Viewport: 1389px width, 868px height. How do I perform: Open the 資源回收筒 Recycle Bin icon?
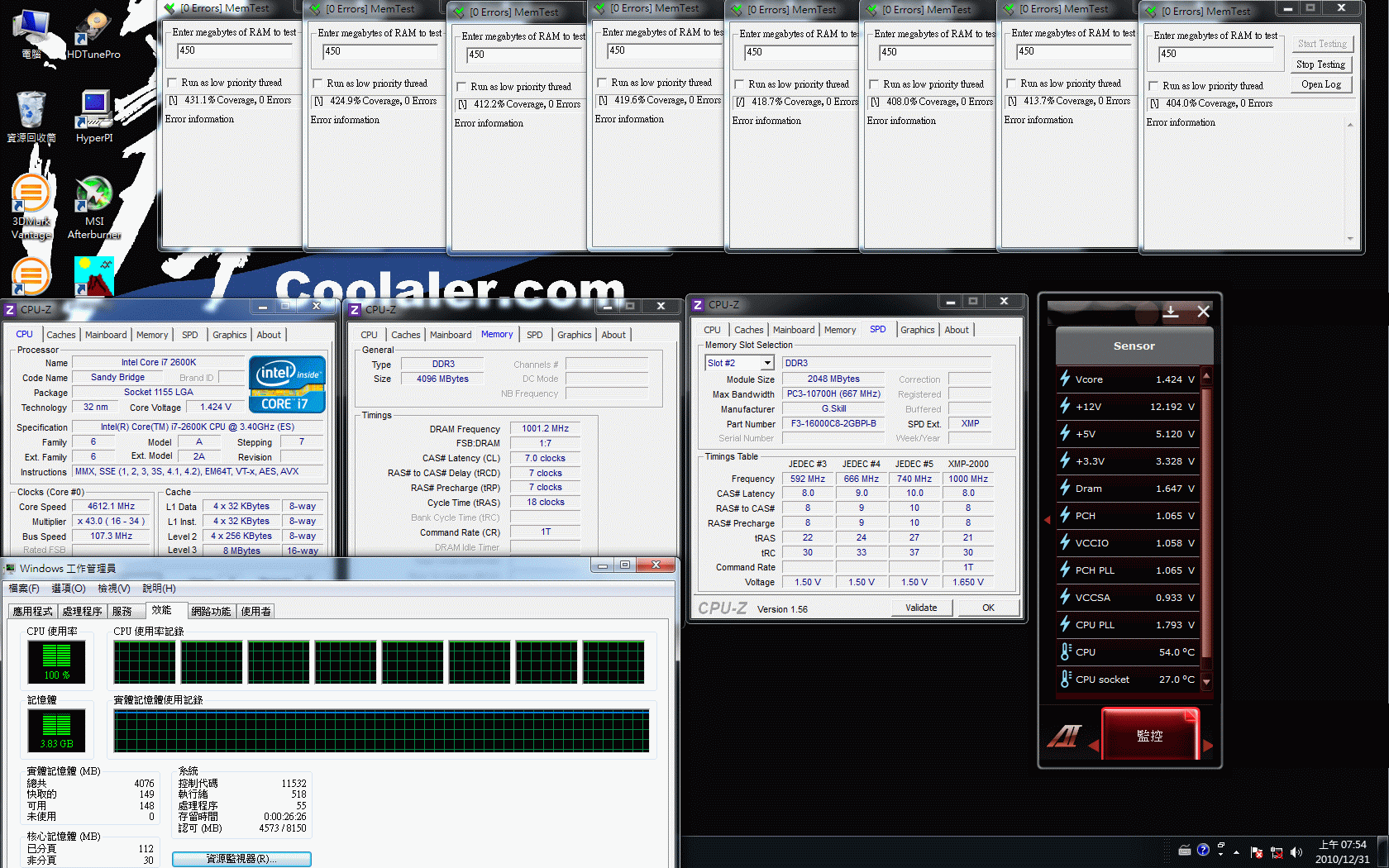coord(31,117)
